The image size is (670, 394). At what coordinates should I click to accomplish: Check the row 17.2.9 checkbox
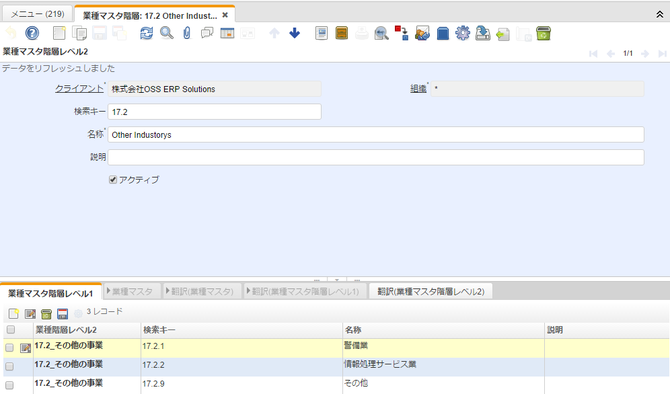coord(9,385)
